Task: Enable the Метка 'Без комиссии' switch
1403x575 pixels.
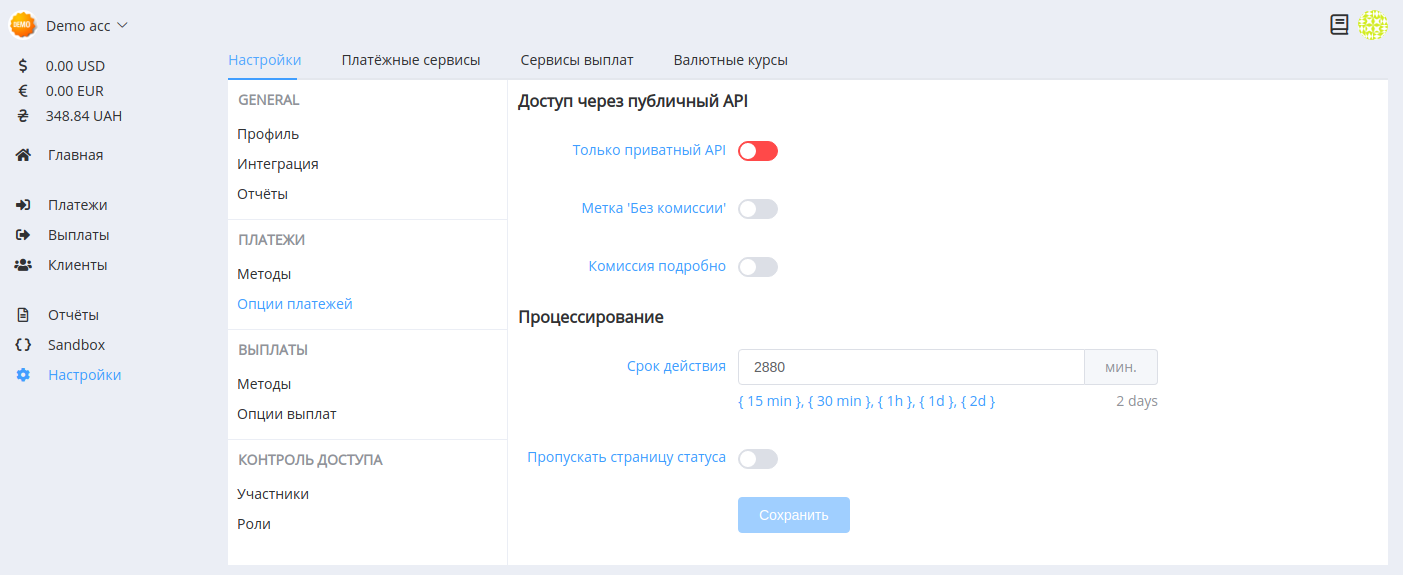Action: click(x=758, y=209)
